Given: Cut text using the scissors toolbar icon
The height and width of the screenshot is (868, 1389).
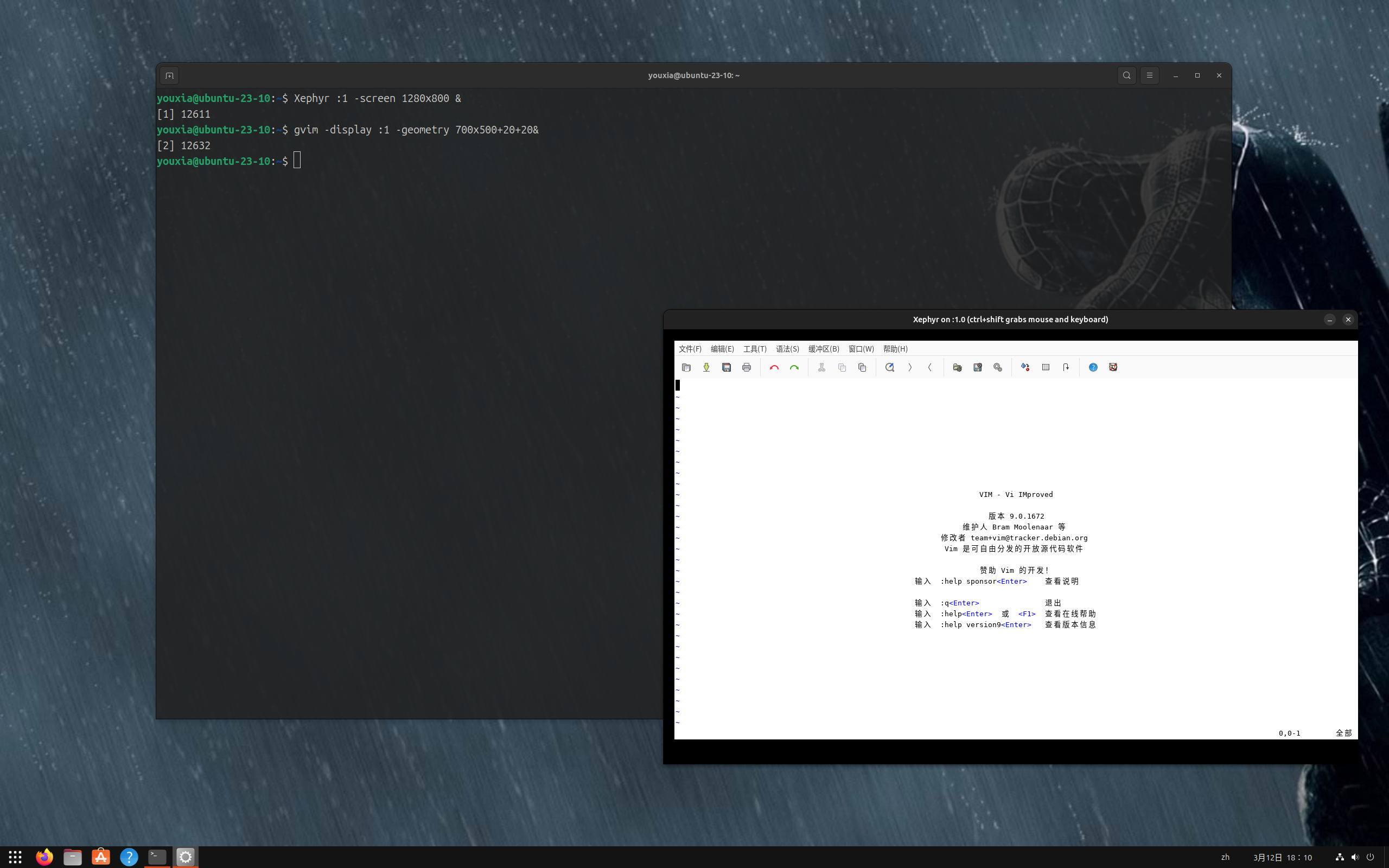Looking at the screenshot, I should 821,367.
